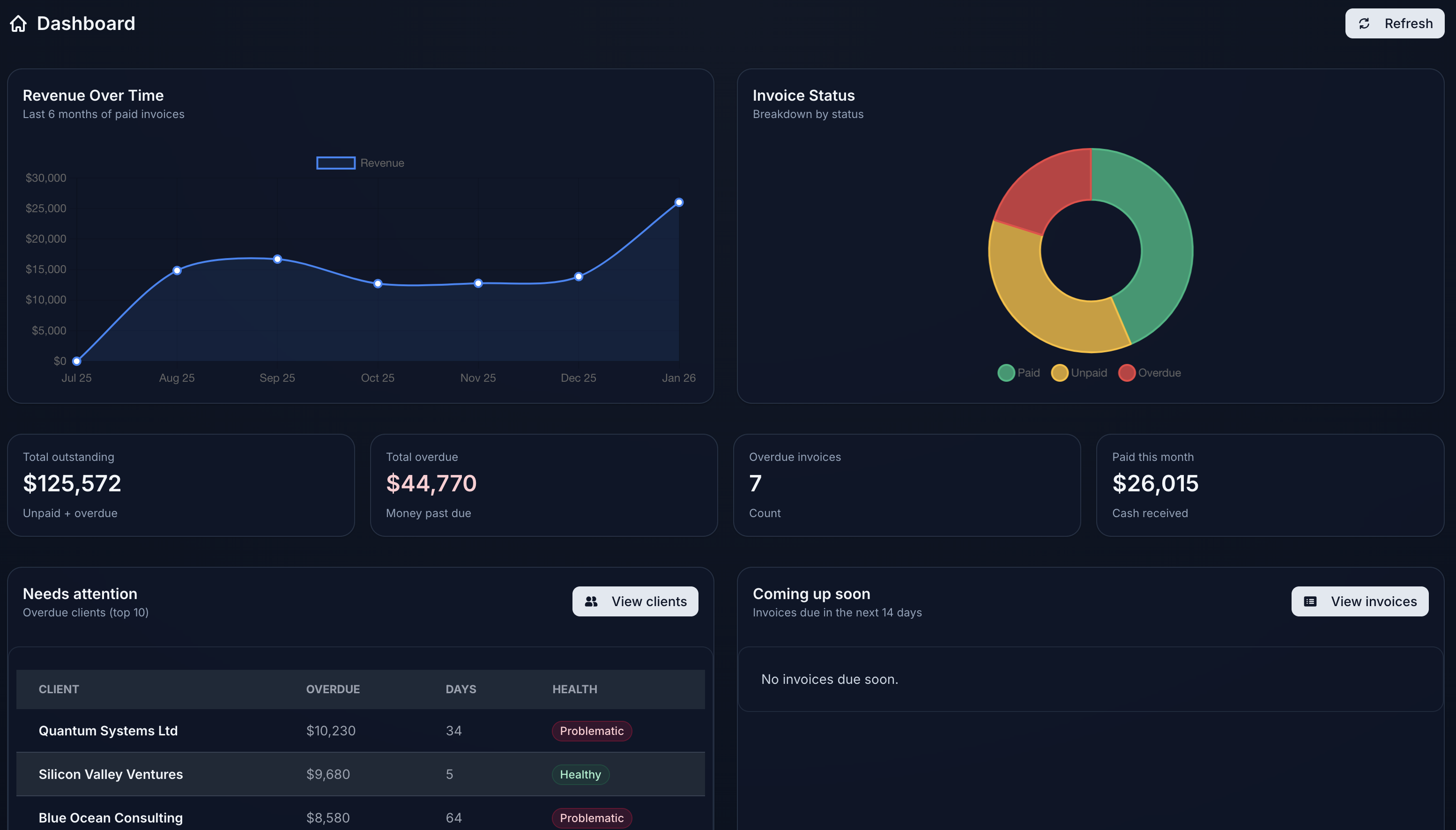
Task: Click the home icon beside Dashboard title
Action: coord(18,23)
